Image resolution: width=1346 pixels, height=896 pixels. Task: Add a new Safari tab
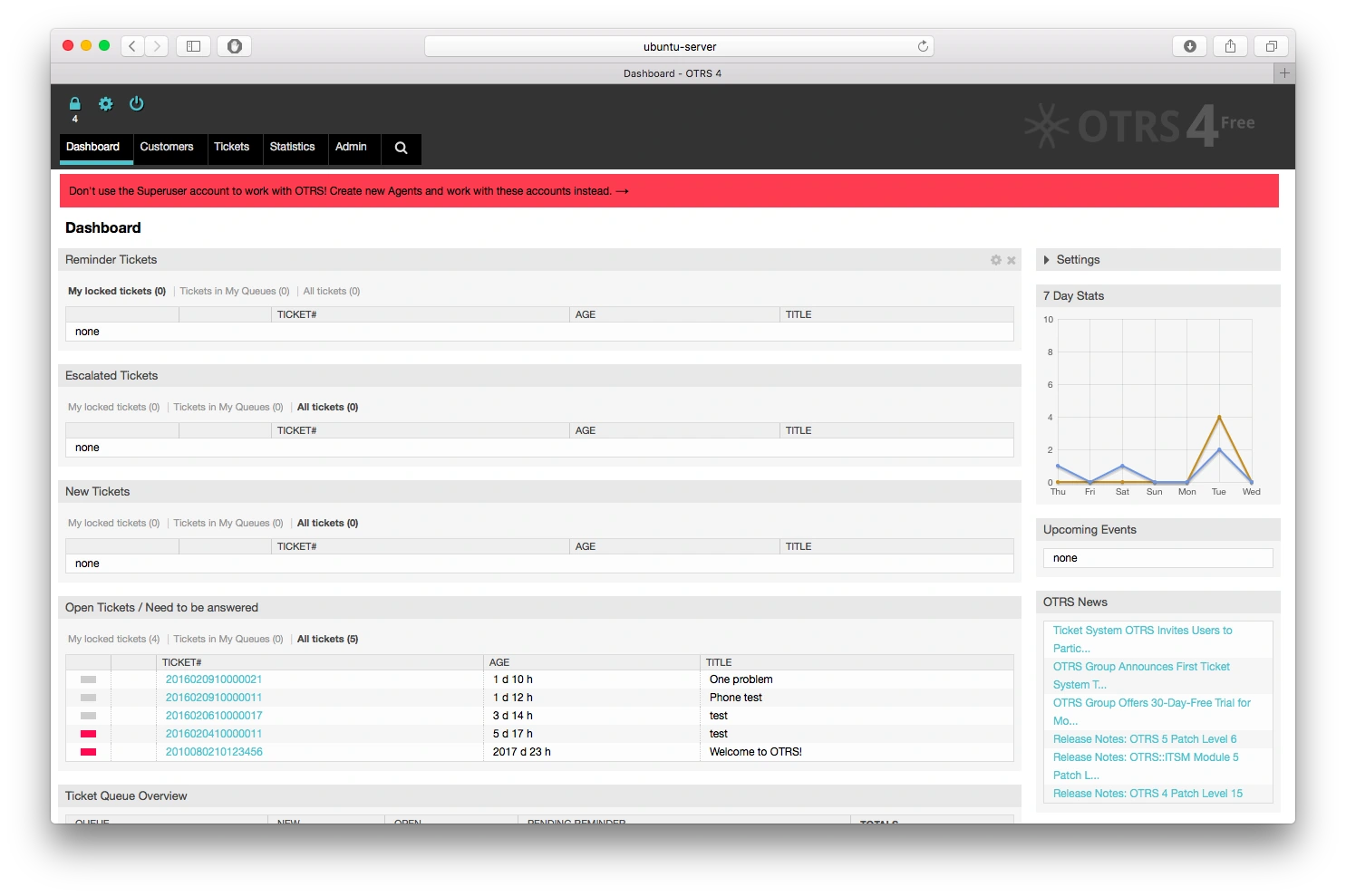[1284, 73]
